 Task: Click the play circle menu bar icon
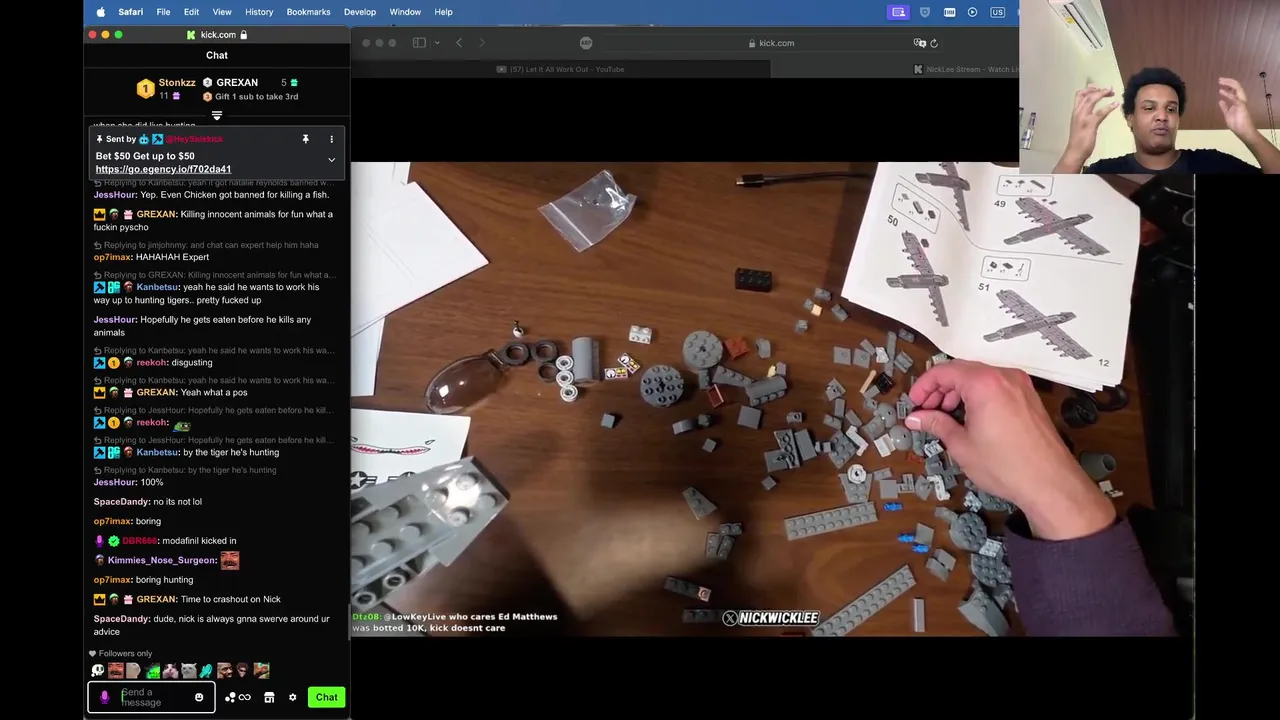(972, 12)
